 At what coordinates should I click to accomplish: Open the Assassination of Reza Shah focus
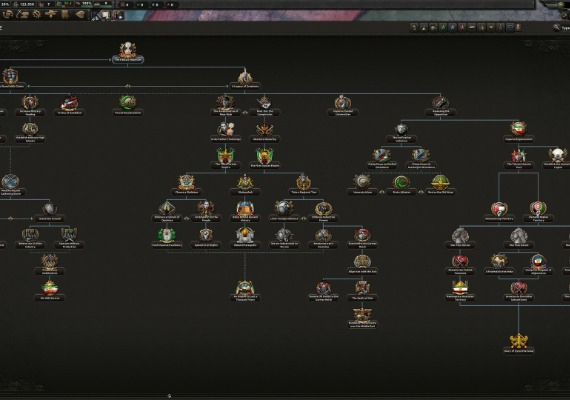click(x=225, y=105)
